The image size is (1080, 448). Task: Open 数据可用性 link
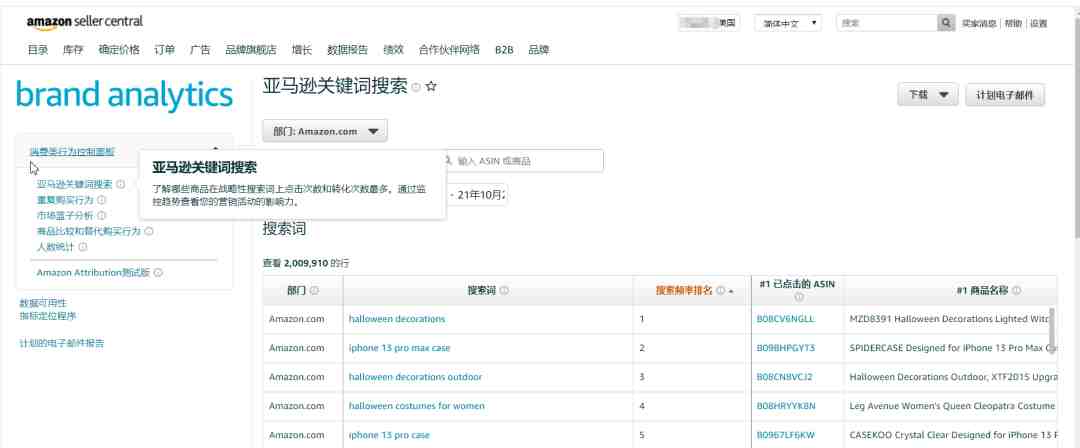click(x=43, y=303)
